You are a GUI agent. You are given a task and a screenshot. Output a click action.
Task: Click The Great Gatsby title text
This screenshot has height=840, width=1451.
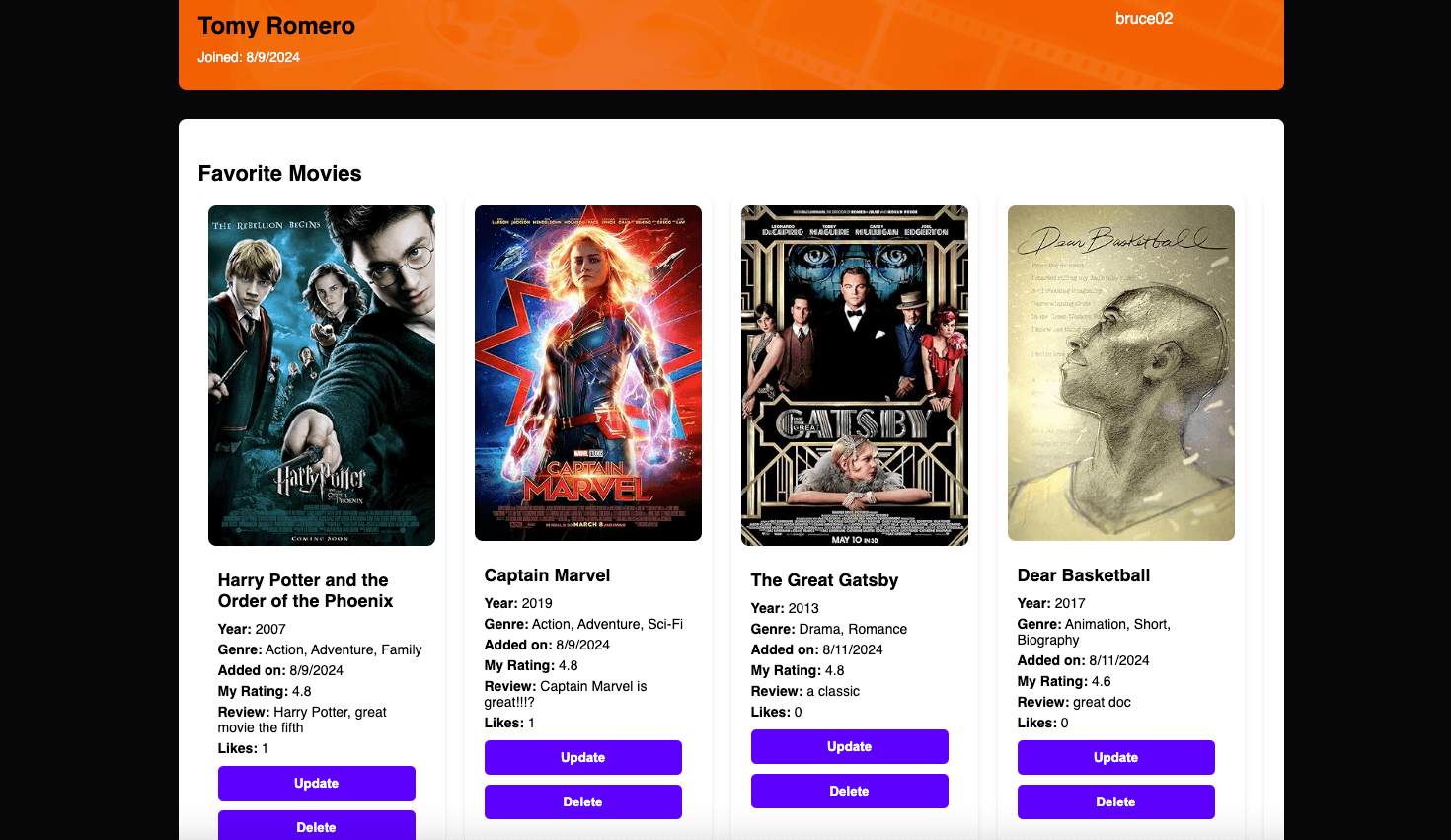[824, 580]
